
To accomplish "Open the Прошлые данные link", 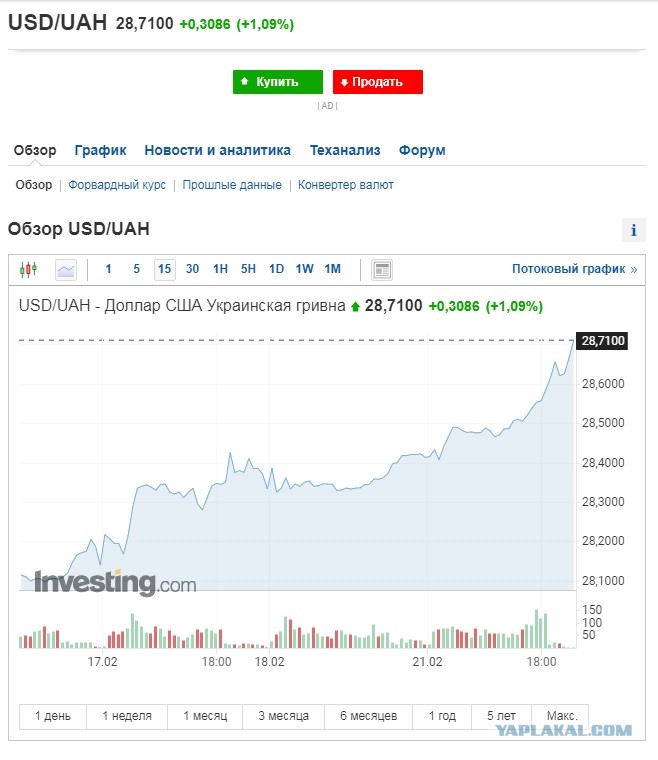I will pyautogui.click(x=232, y=185).
